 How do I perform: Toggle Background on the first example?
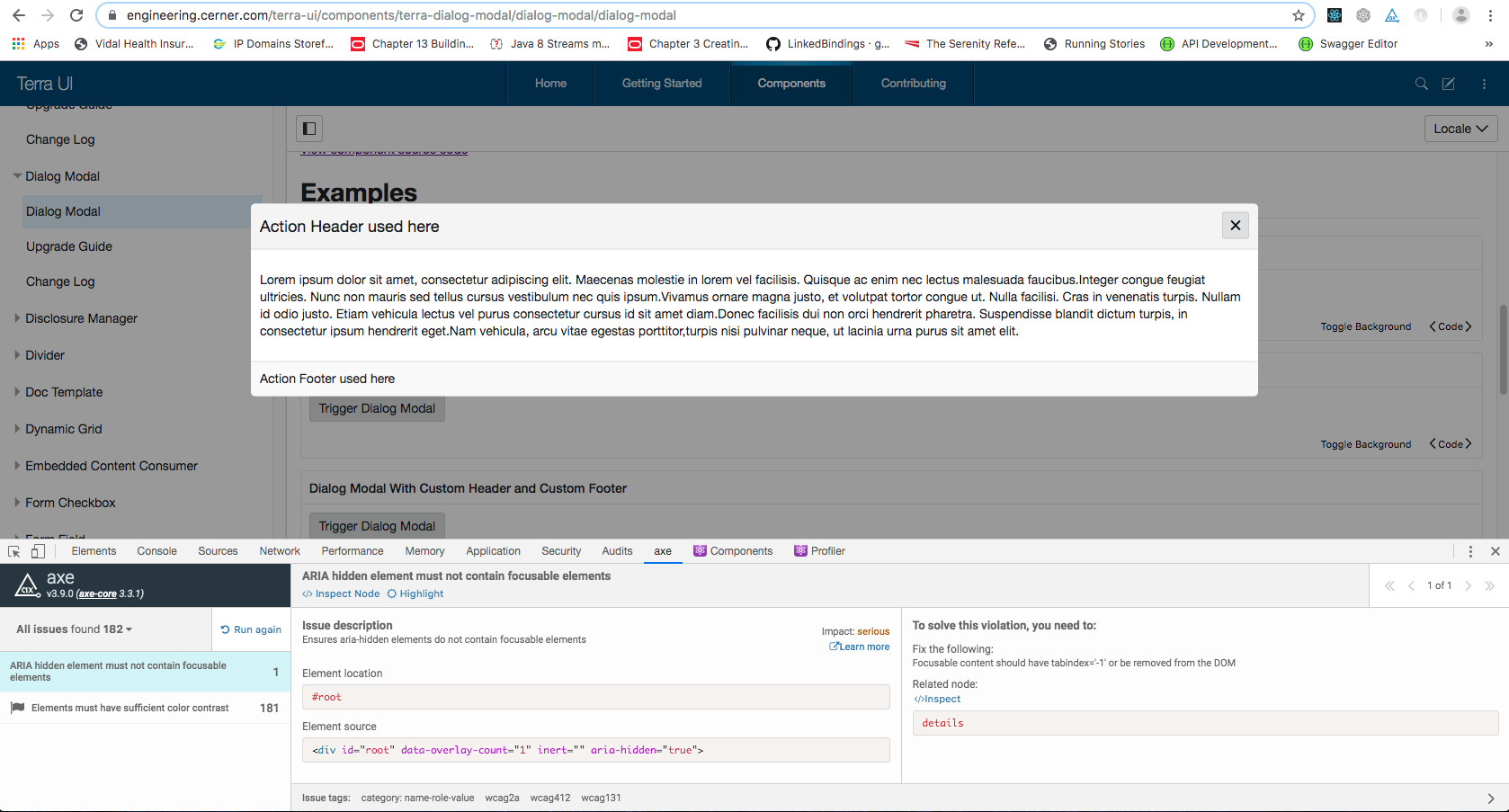(1366, 326)
